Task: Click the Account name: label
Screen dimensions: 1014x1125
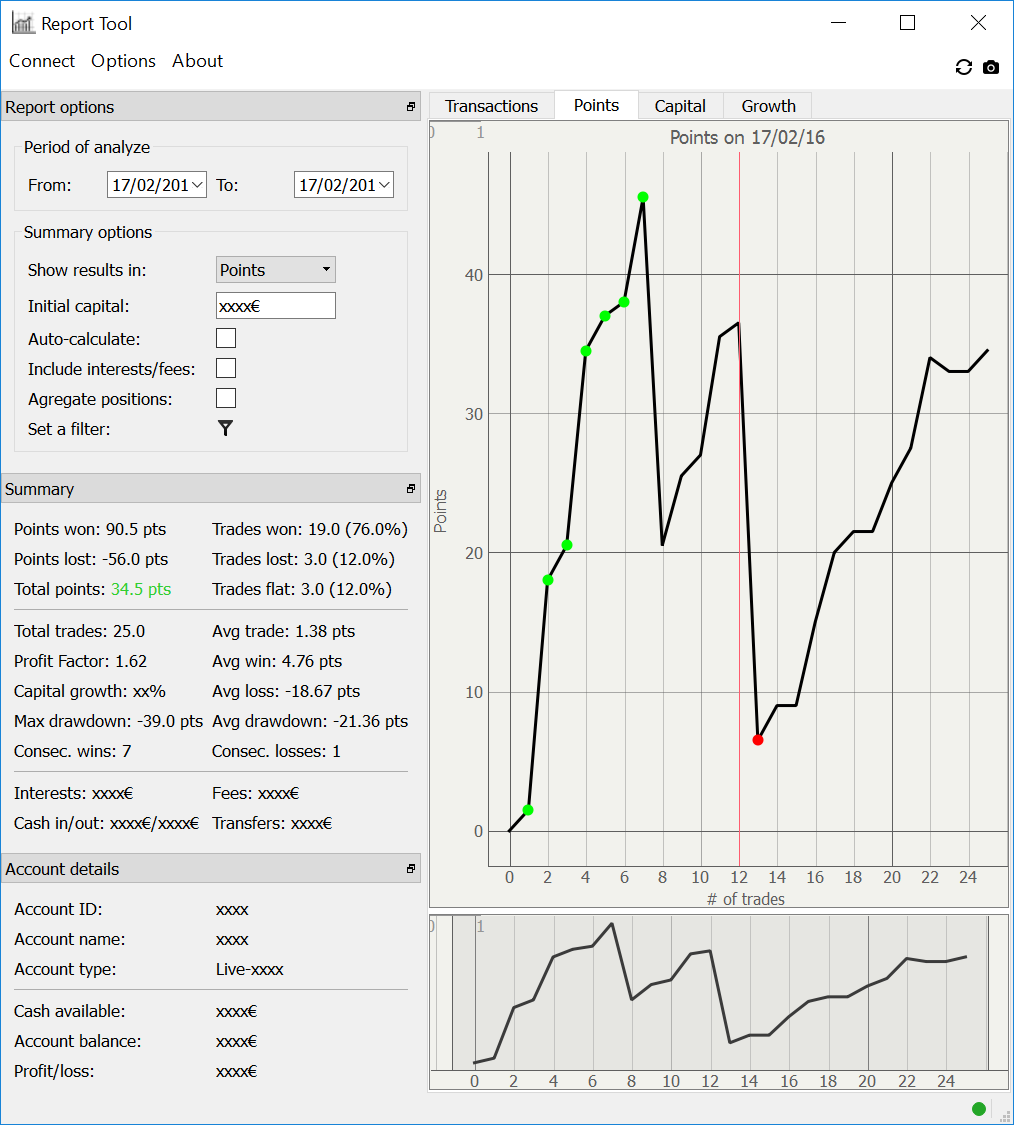Action: tap(70, 939)
